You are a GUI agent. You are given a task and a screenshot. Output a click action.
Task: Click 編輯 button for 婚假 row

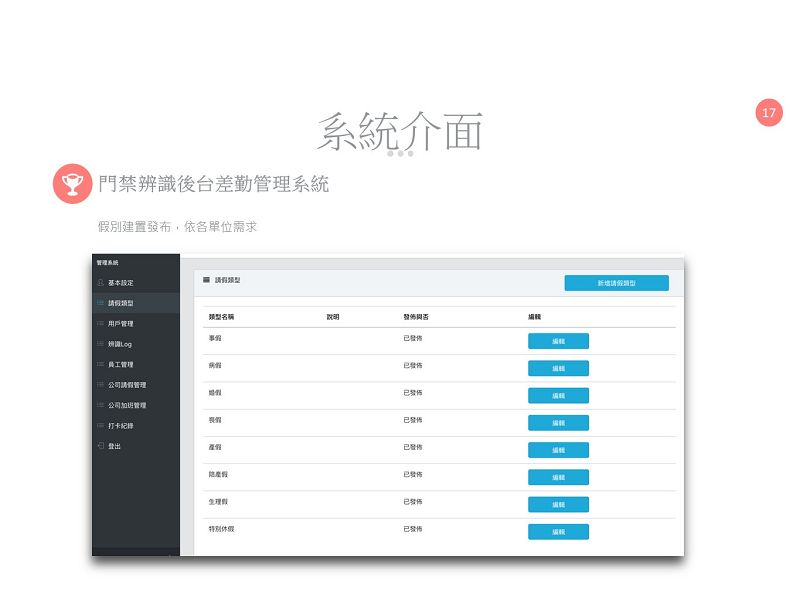point(558,395)
